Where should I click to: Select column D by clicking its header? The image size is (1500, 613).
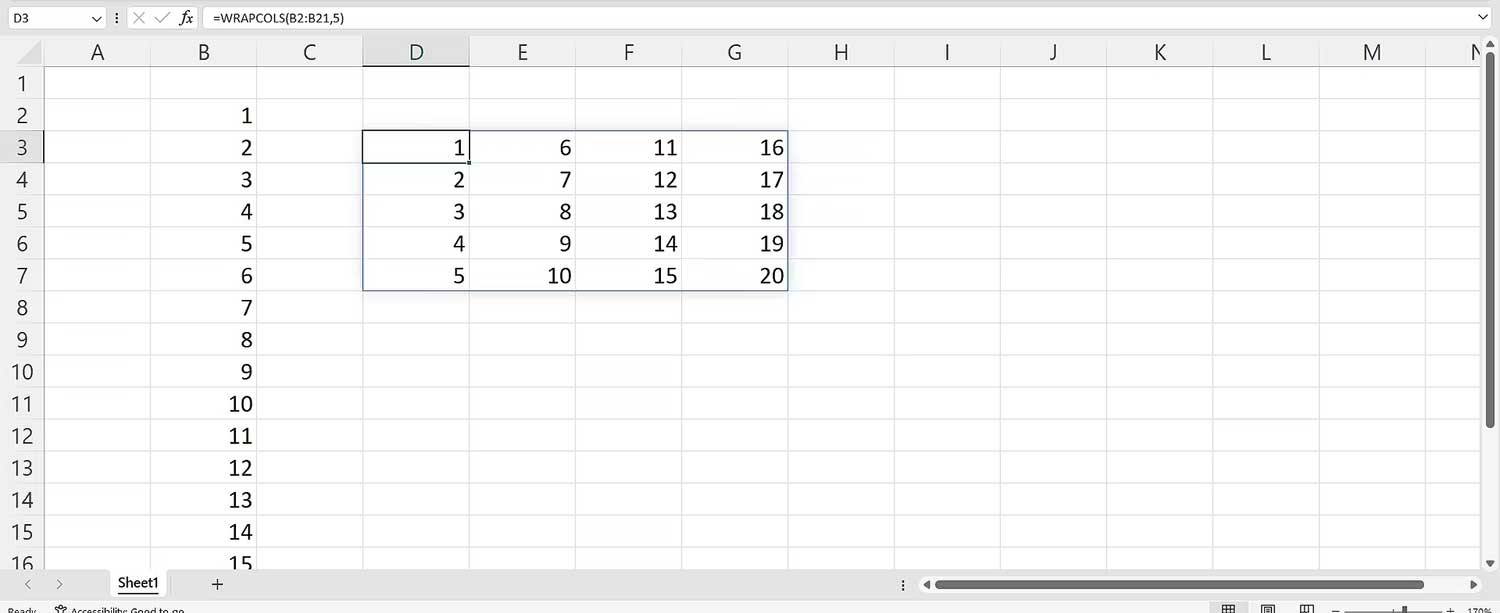(x=415, y=51)
